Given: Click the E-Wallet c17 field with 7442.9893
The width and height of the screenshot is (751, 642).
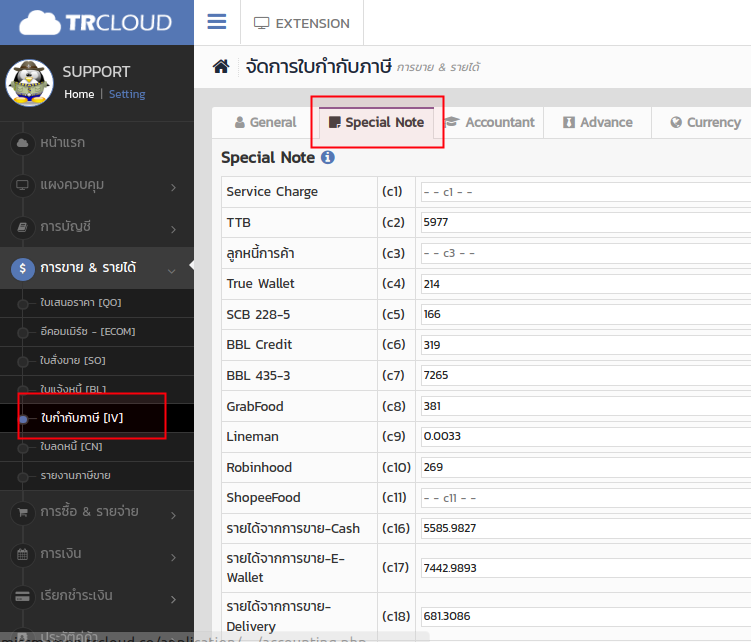Looking at the screenshot, I should click(x=586, y=568).
